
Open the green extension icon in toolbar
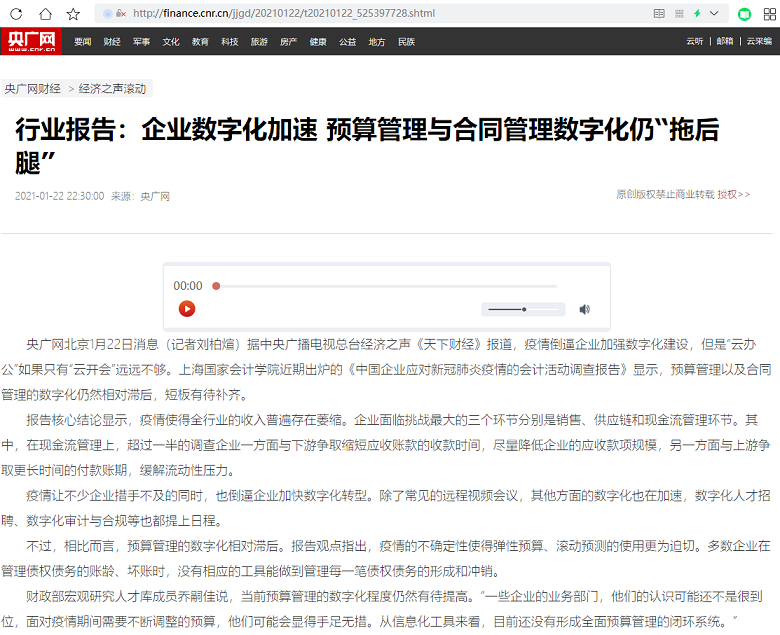[743, 14]
